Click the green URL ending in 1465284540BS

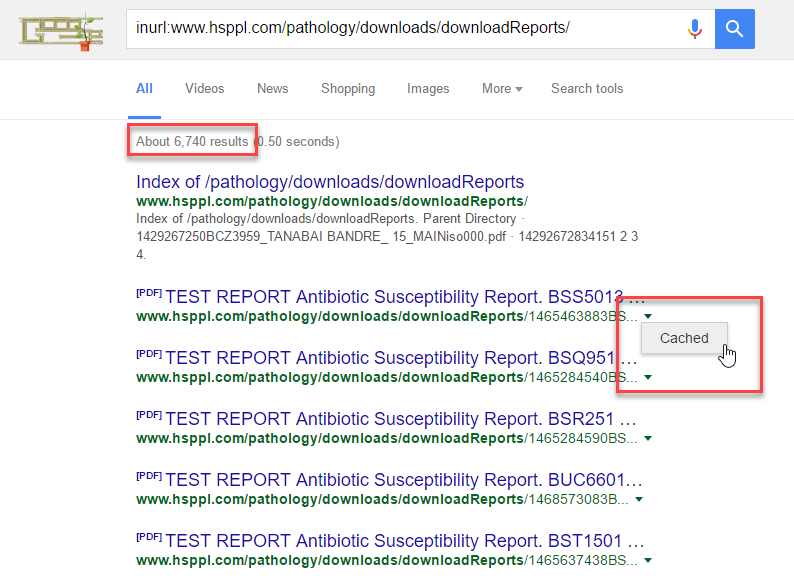(387, 377)
